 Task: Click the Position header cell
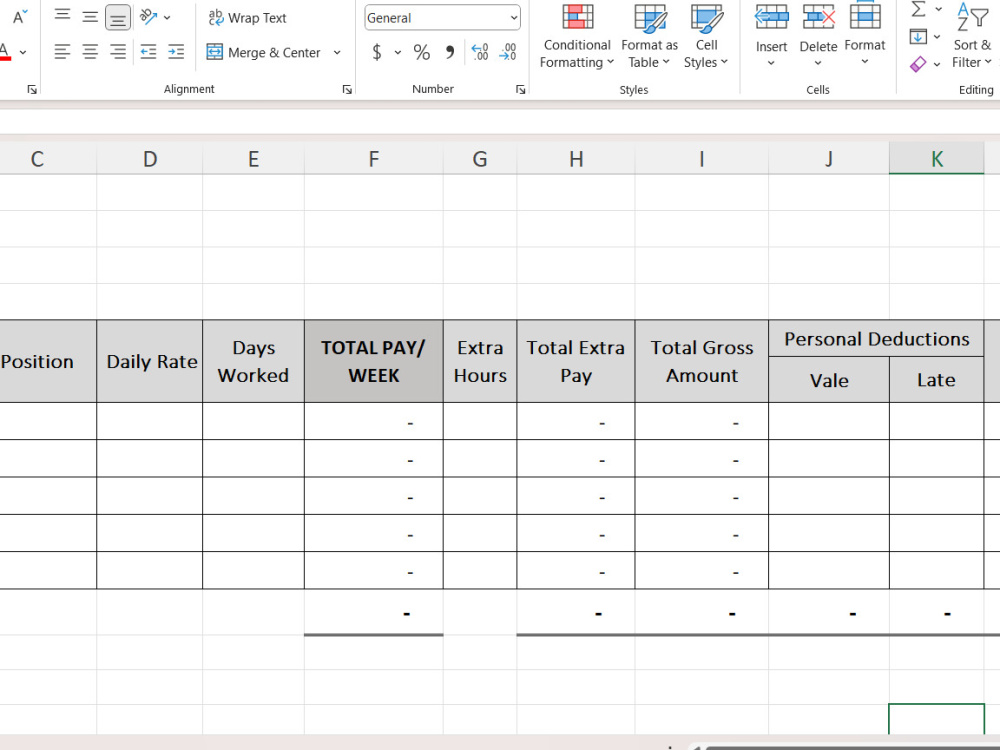(48, 362)
